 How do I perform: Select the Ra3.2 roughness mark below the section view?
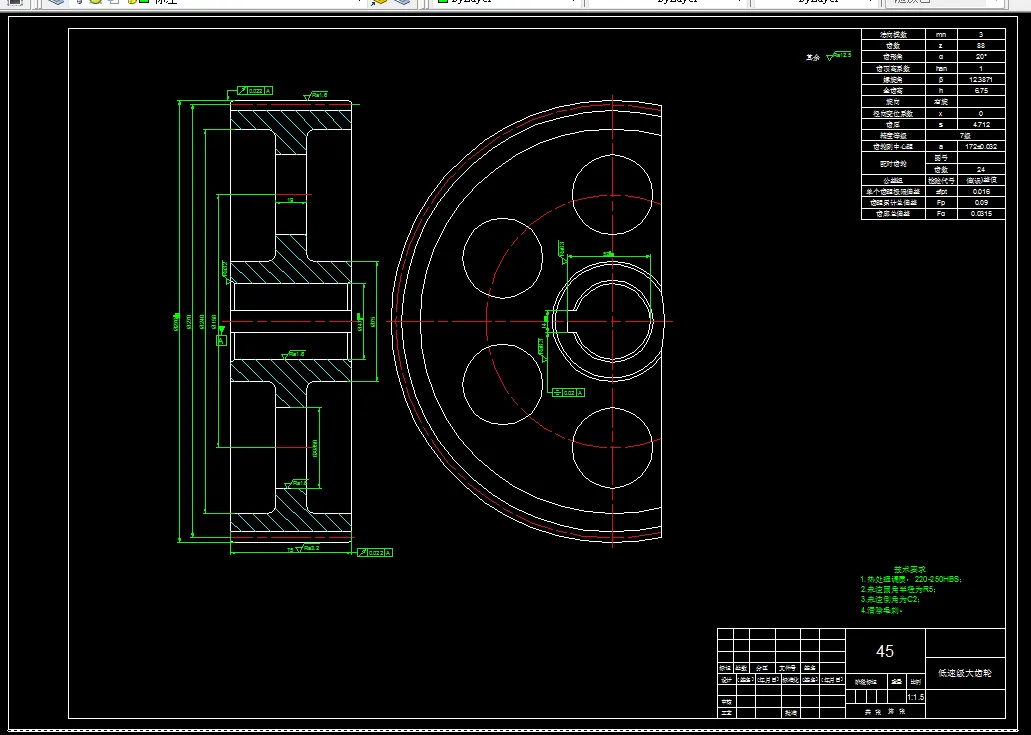point(307,548)
